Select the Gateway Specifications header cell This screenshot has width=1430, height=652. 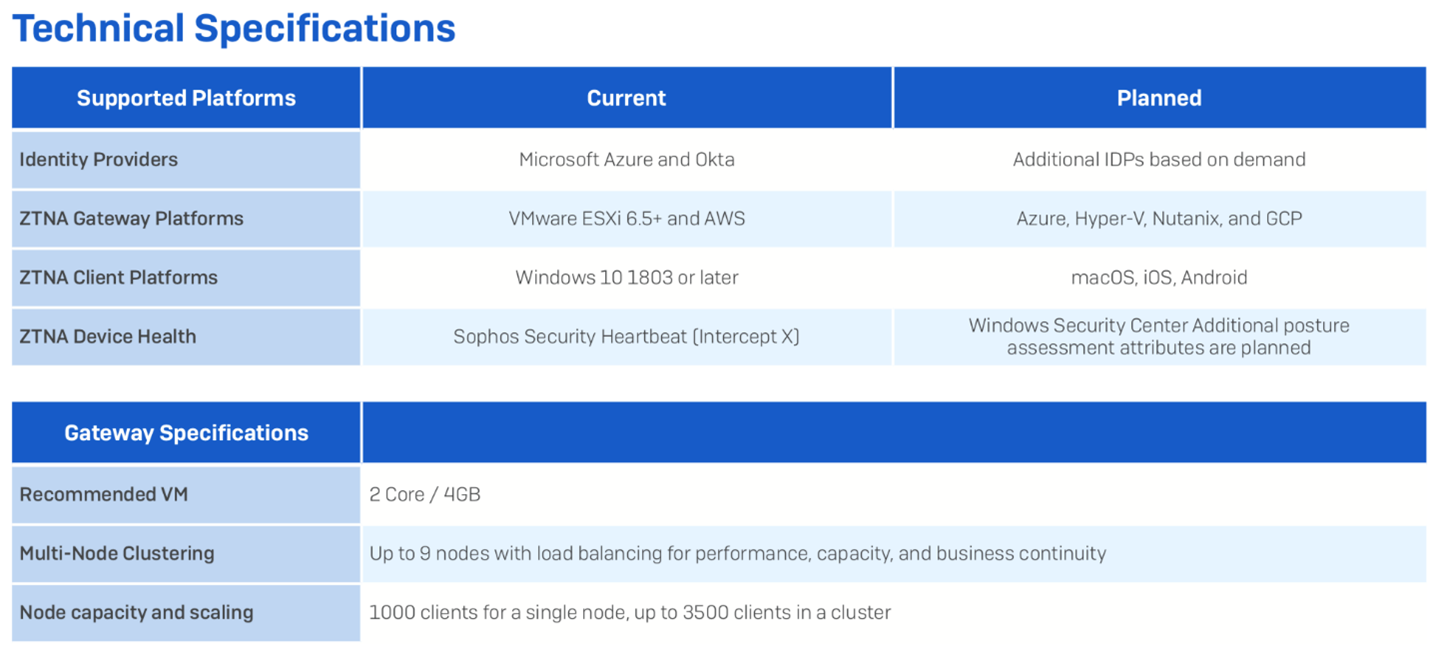[x=186, y=433]
